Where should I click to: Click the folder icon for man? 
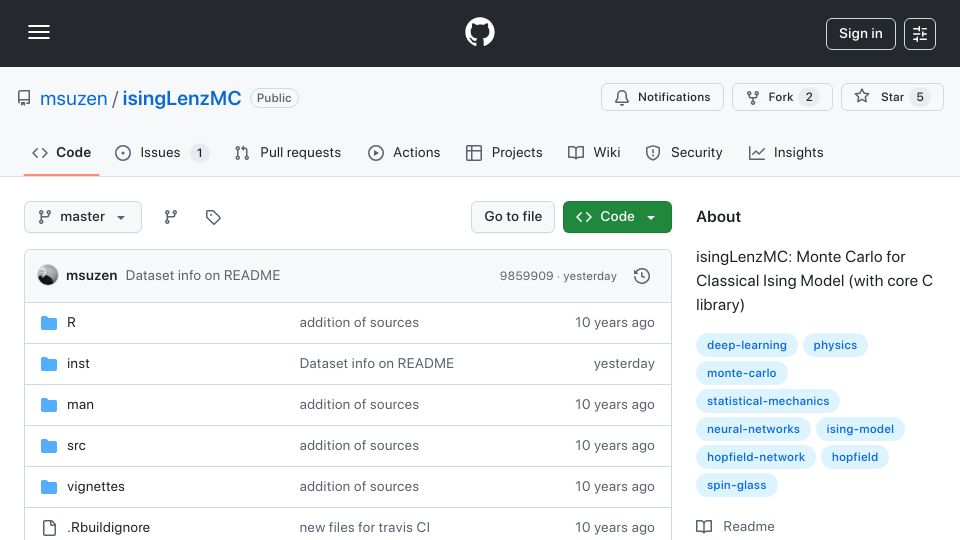pyautogui.click(x=49, y=405)
